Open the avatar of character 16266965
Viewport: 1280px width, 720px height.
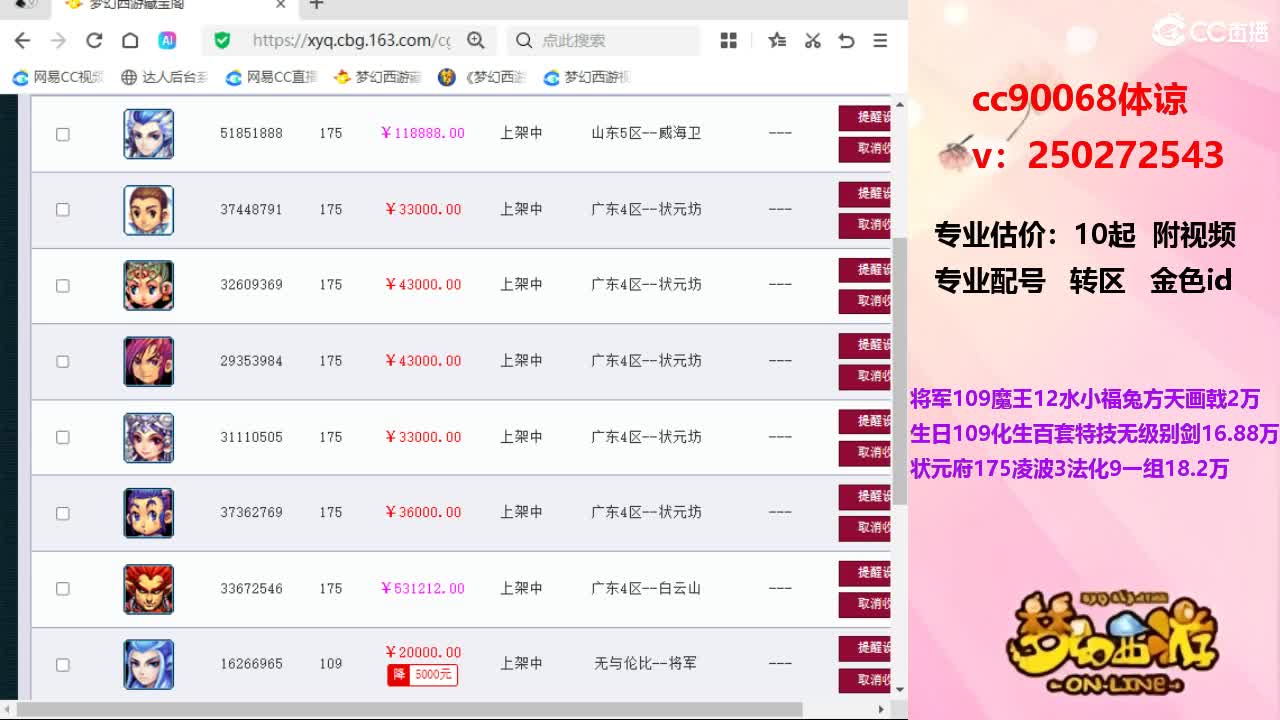point(149,665)
